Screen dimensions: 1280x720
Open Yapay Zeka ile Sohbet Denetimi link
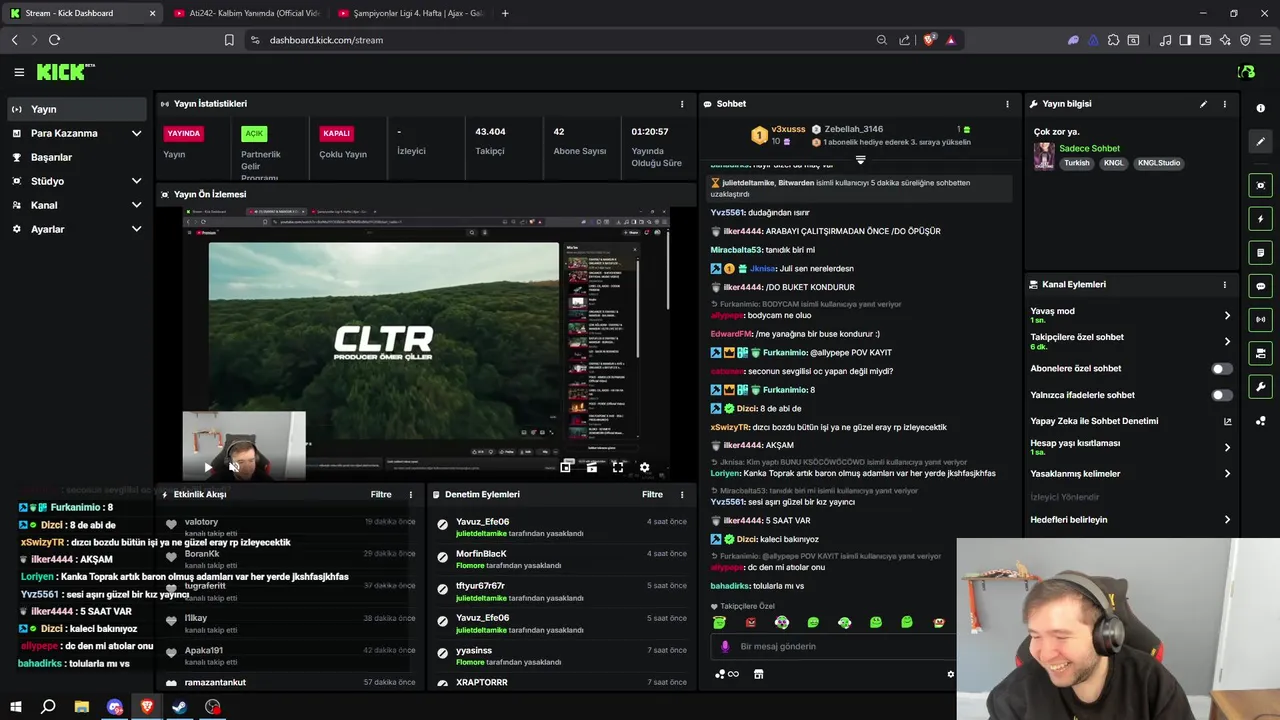(x=1131, y=421)
